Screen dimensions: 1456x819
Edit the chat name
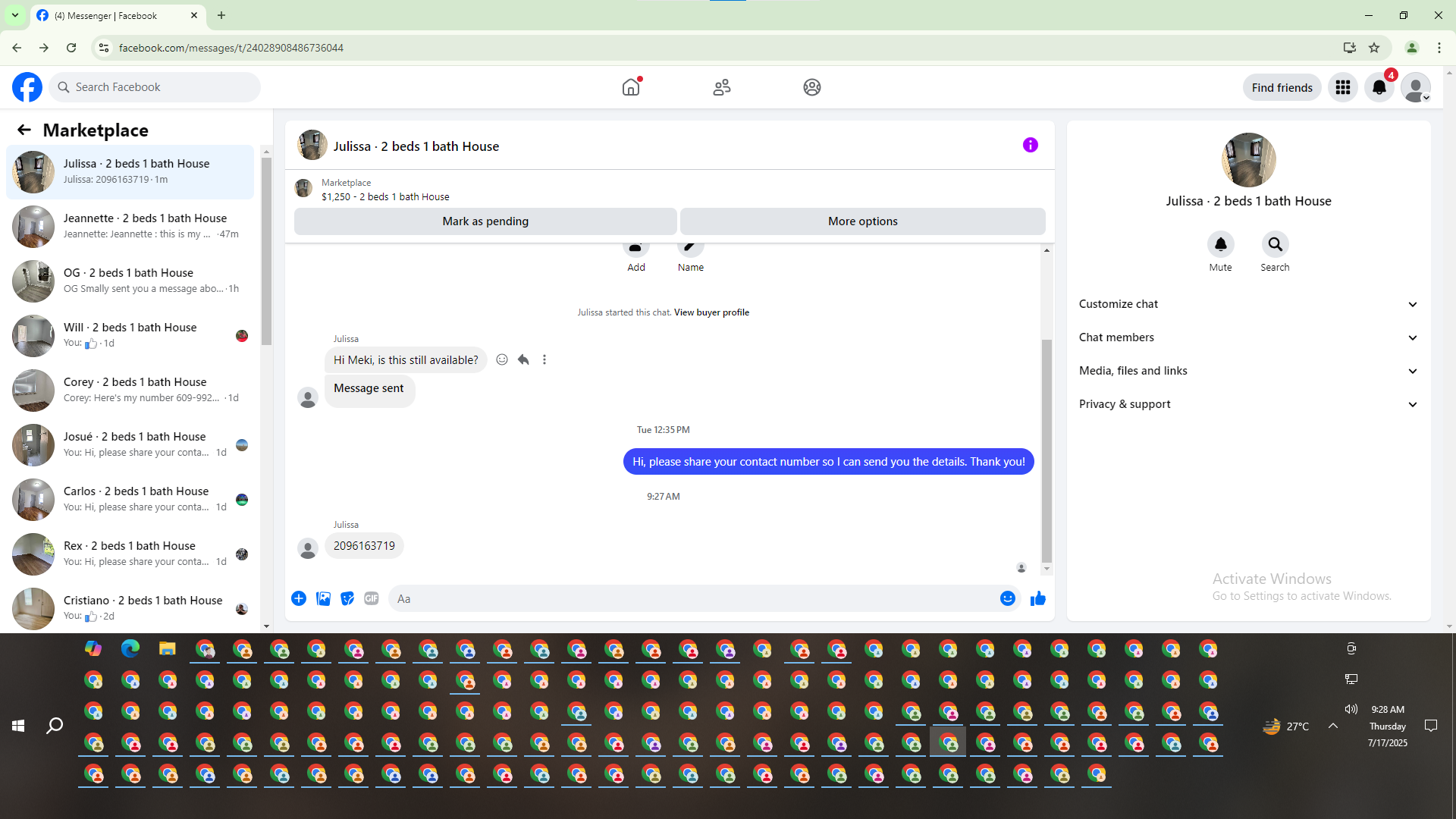691,250
